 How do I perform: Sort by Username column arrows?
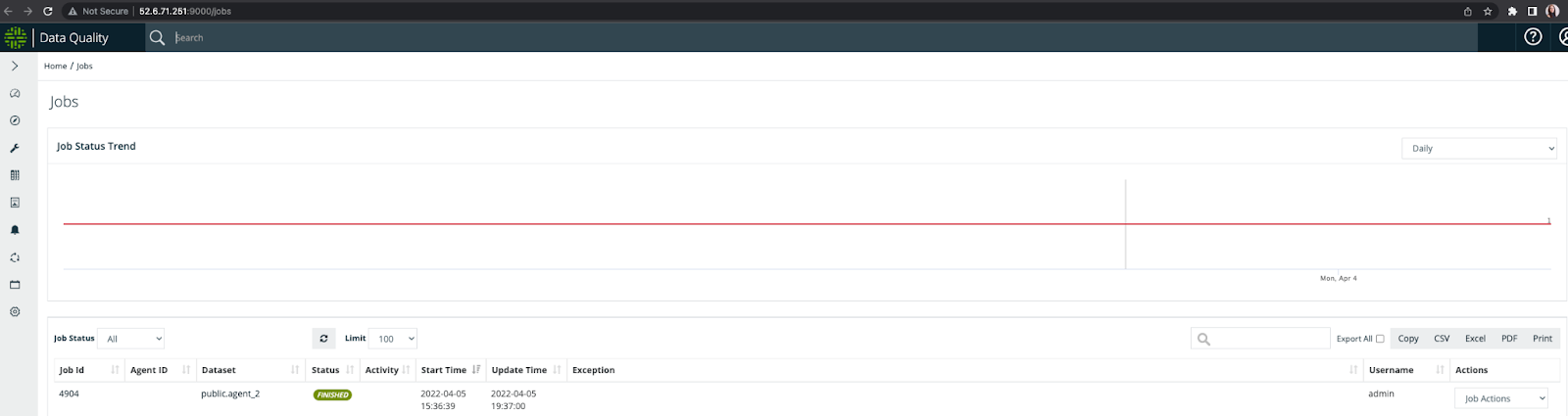(x=1440, y=370)
